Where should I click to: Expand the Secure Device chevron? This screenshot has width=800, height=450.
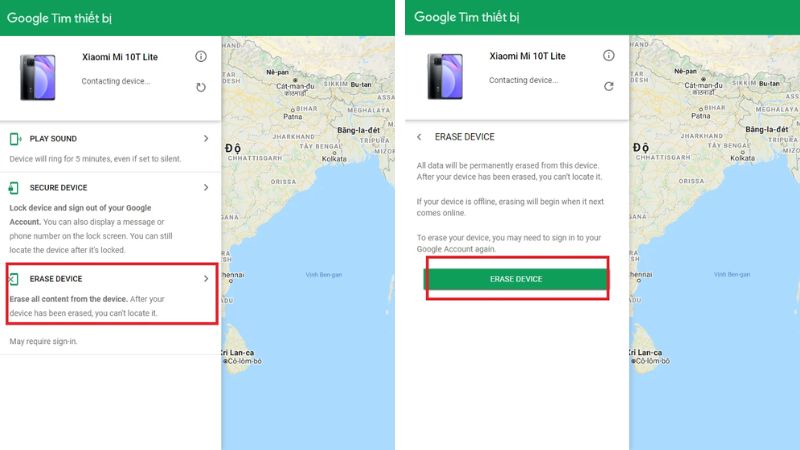206,187
